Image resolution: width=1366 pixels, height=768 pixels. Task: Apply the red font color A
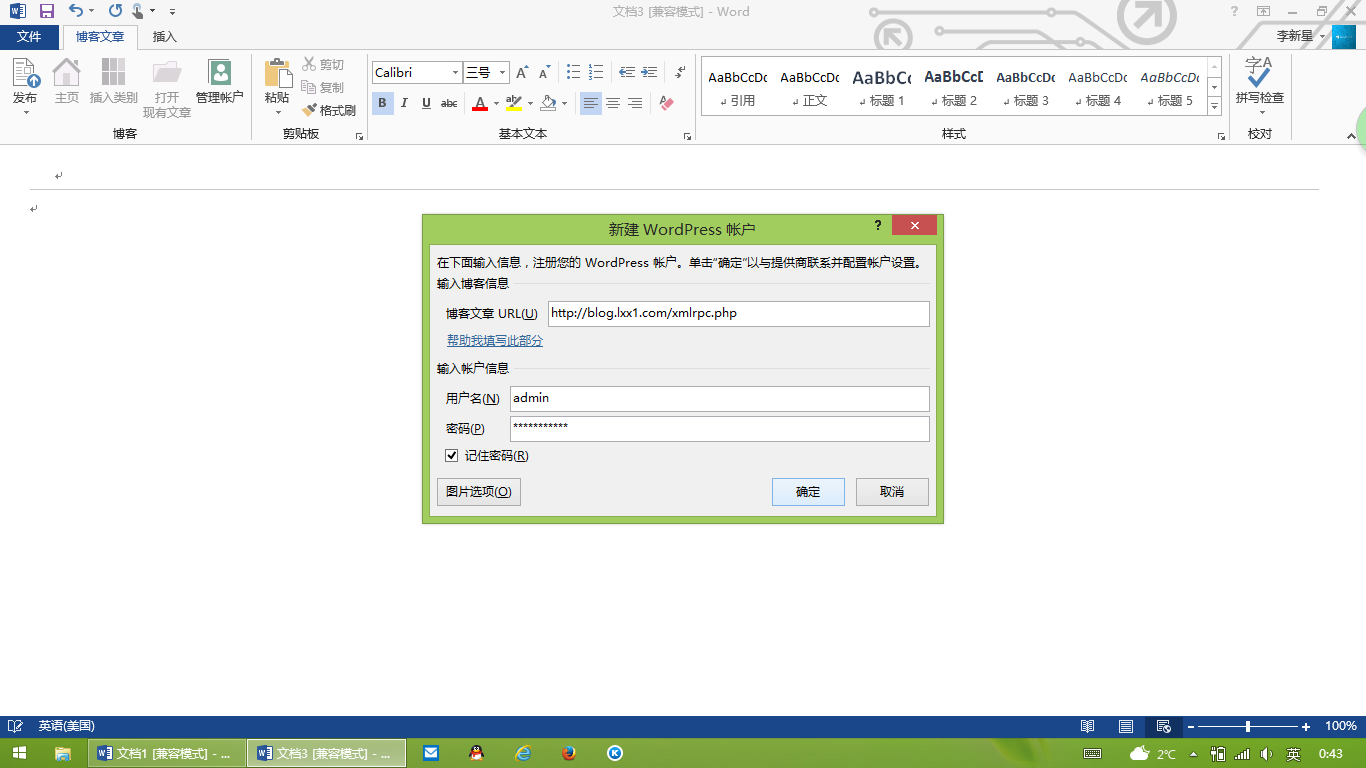click(480, 103)
